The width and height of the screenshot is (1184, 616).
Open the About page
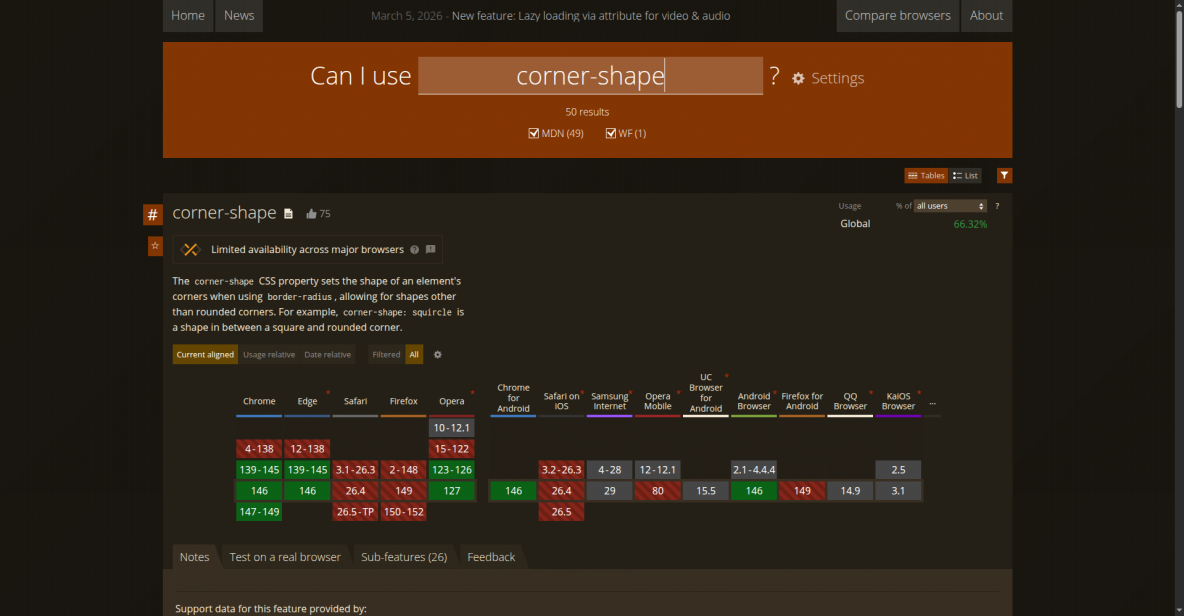pyautogui.click(x=986, y=16)
